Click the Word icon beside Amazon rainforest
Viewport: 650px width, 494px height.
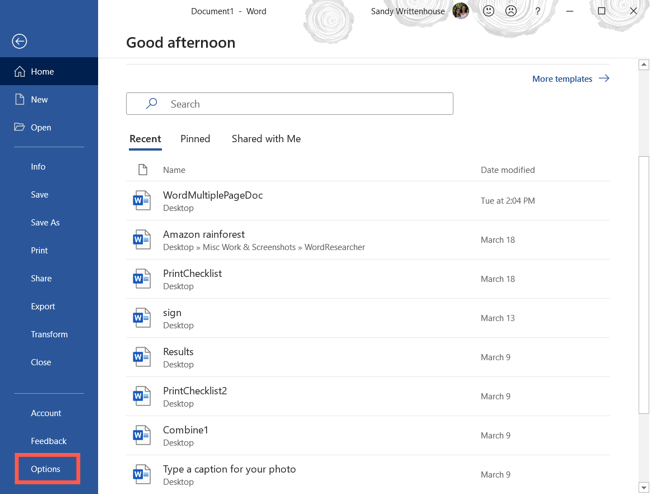pos(142,240)
